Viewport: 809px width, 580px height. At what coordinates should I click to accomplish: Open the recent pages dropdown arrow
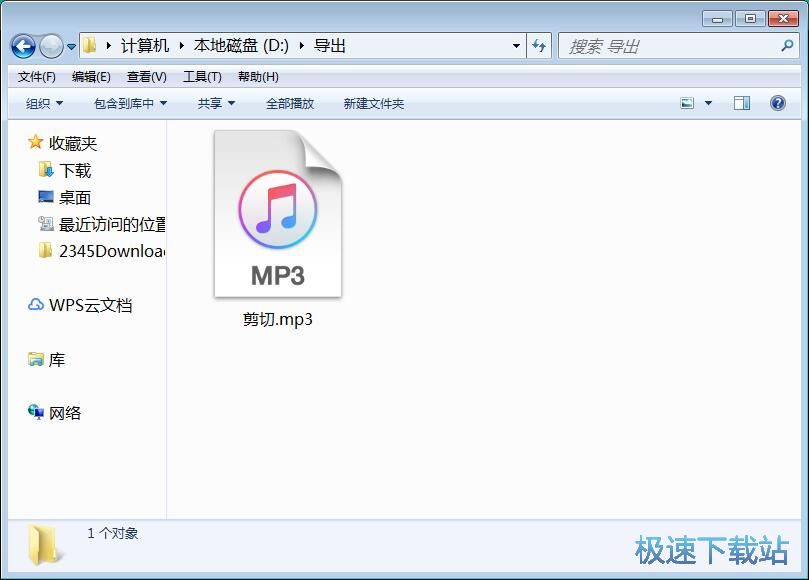click(x=71, y=47)
